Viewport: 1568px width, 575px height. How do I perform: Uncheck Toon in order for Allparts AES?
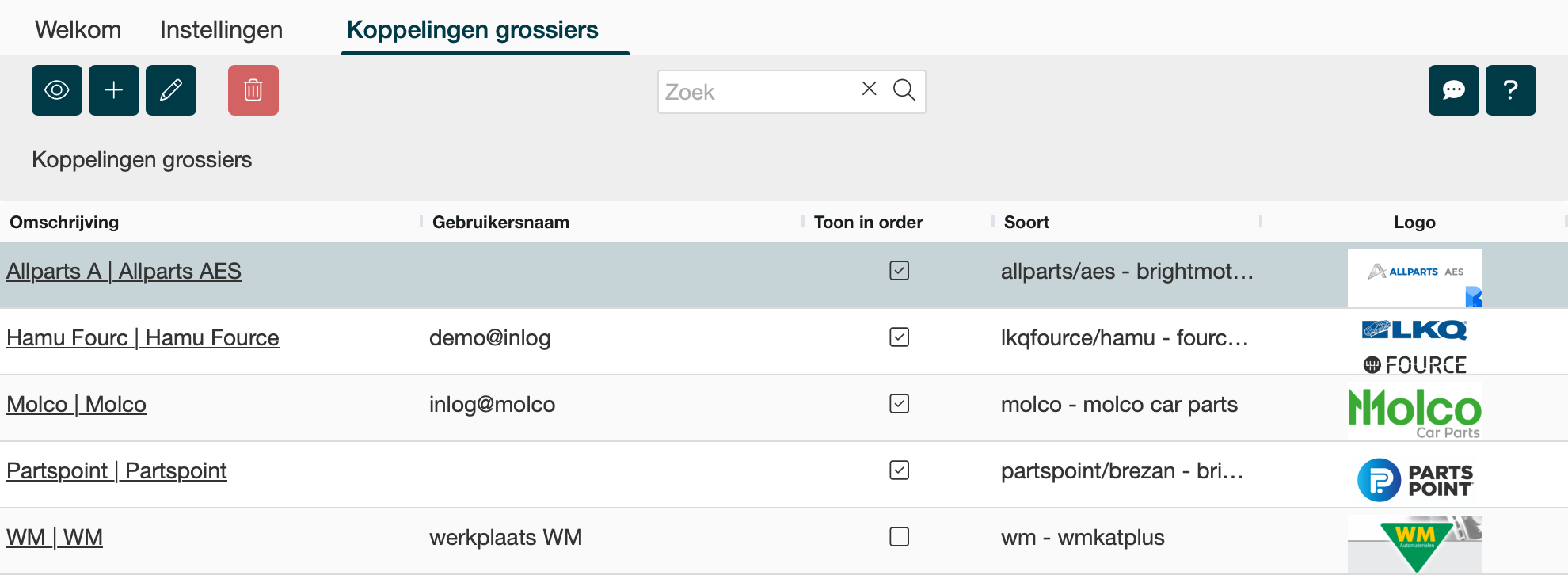[899, 271]
